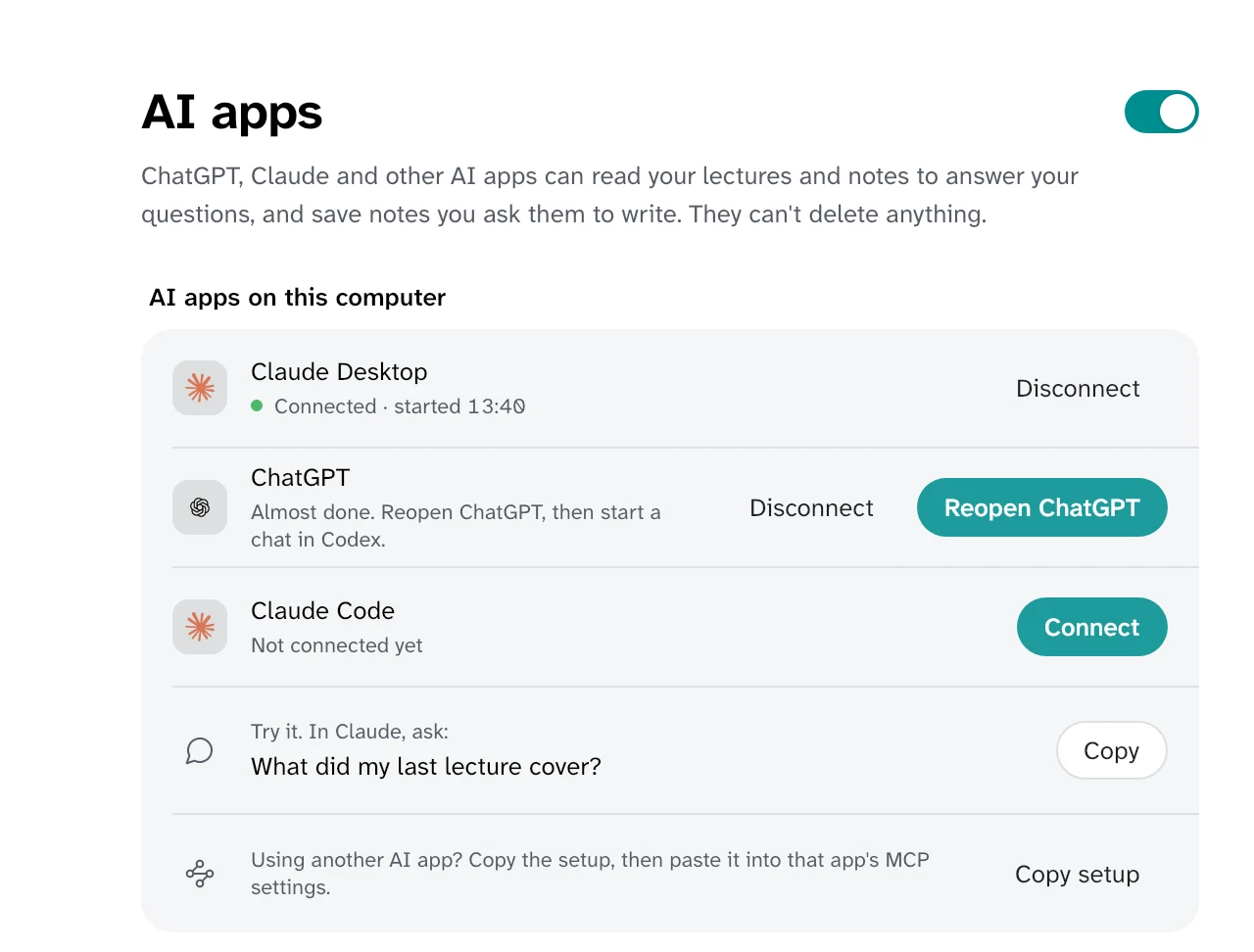Copy the sample lecture question
This screenshot has width=1254, height=952.
tap(1112, 750)
